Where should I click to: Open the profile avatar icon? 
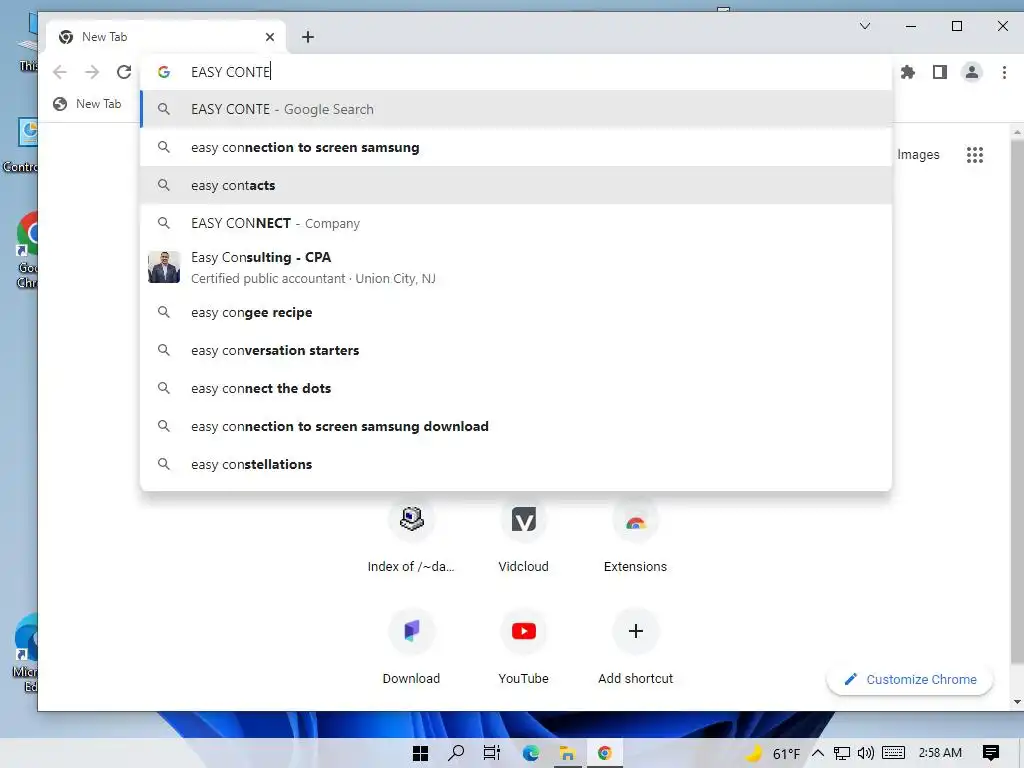972,72
